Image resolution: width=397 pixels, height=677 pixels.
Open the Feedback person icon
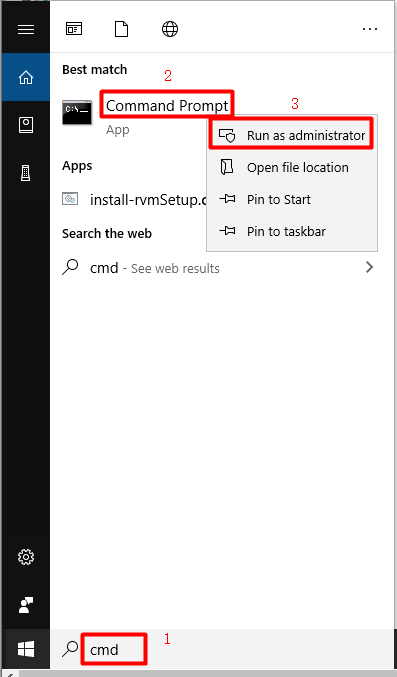click(26, 605)
